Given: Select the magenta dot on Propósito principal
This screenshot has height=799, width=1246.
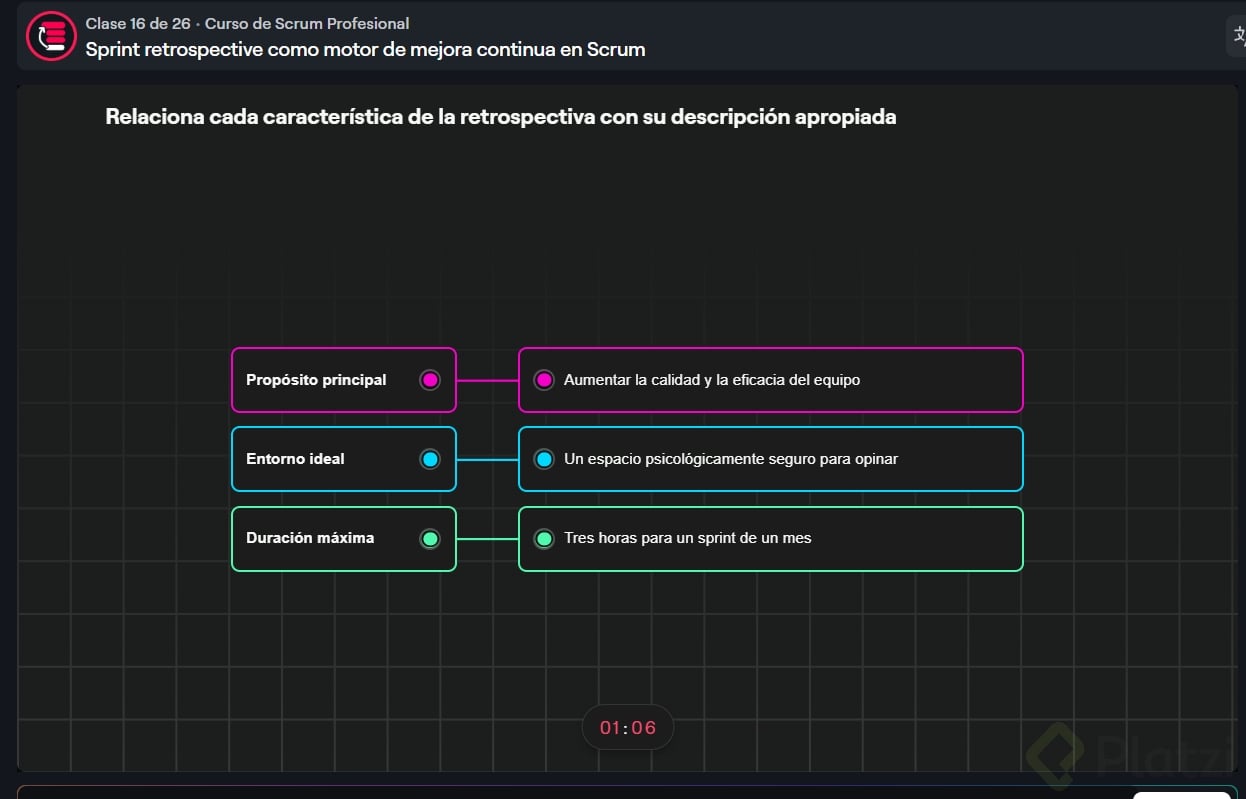Looking at the screenshot, I should [x=430, y=380].
